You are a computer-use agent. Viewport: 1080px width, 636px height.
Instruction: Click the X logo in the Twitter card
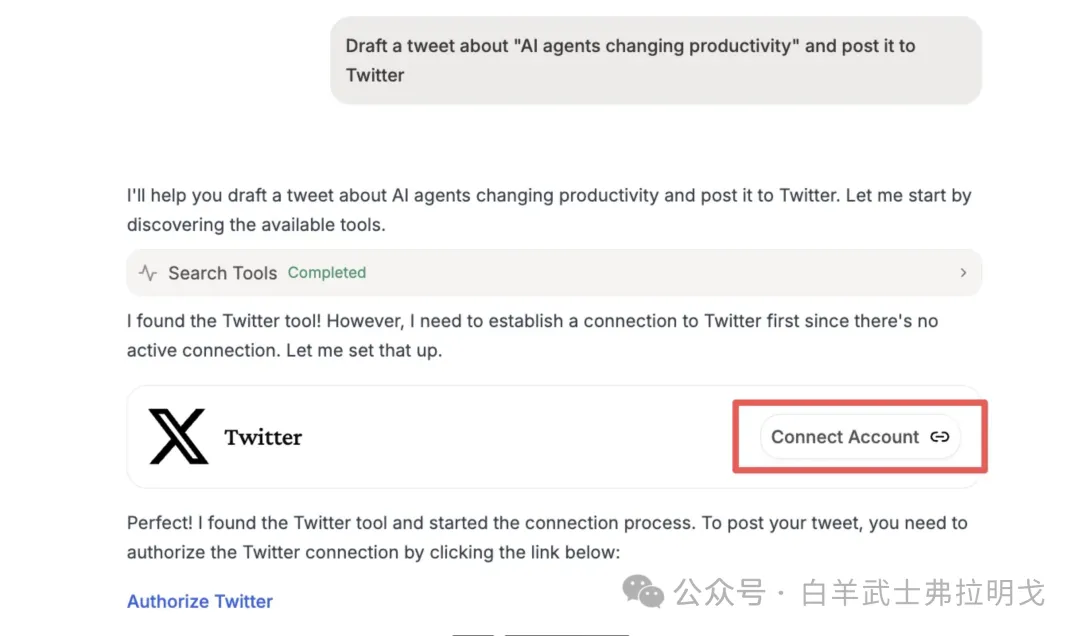[x=178, y=437]
